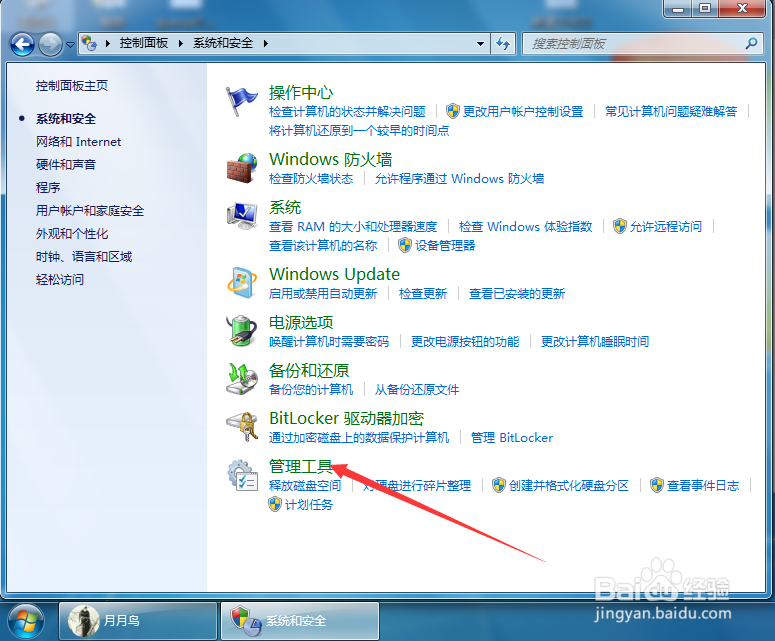Image resolution: width=775 pixels, height=641 pixels.
Task: Click shield icon beside 创建并格式化硬盘分区
Action: coord(498,485)
